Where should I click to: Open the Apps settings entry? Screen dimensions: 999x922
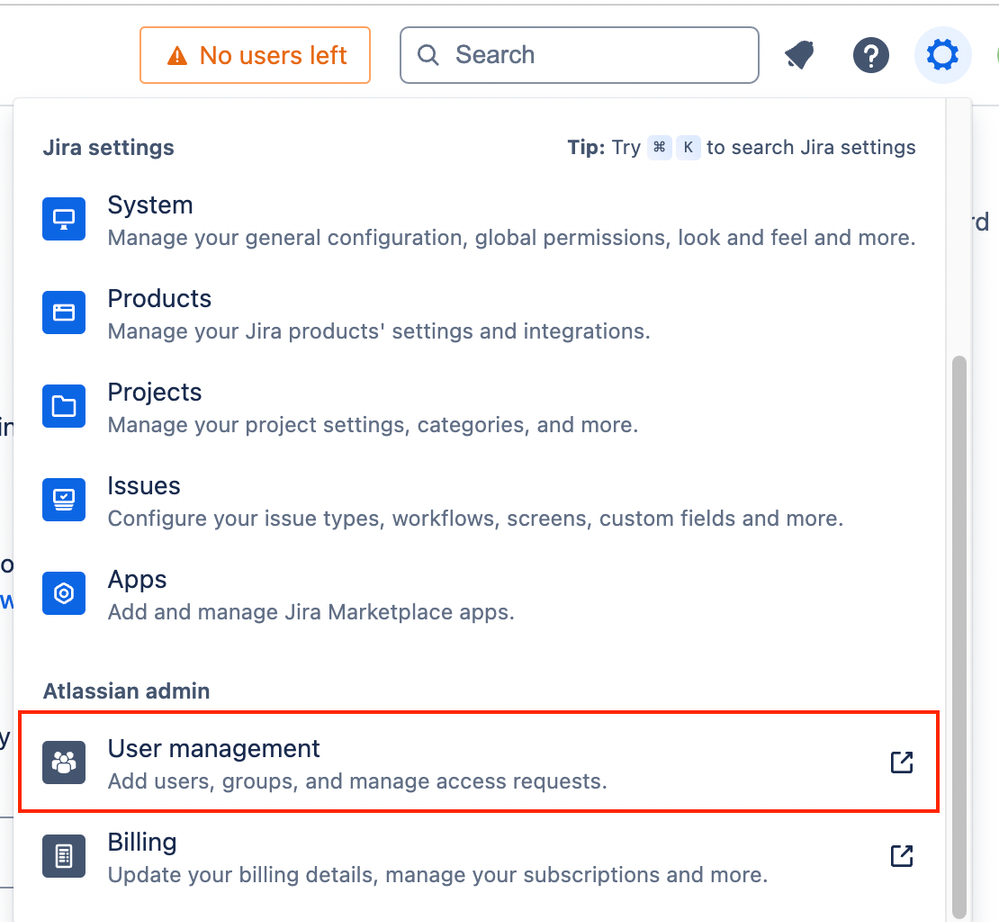click(x=478, y=594)
